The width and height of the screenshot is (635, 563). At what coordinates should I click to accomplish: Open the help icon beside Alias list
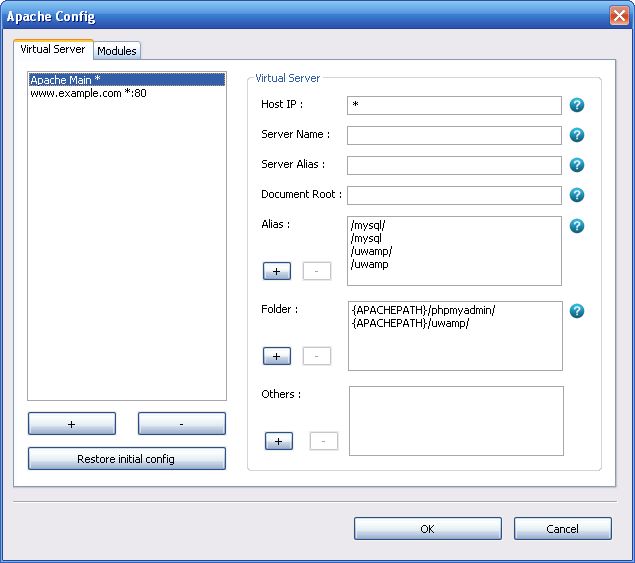coord(577,226)
